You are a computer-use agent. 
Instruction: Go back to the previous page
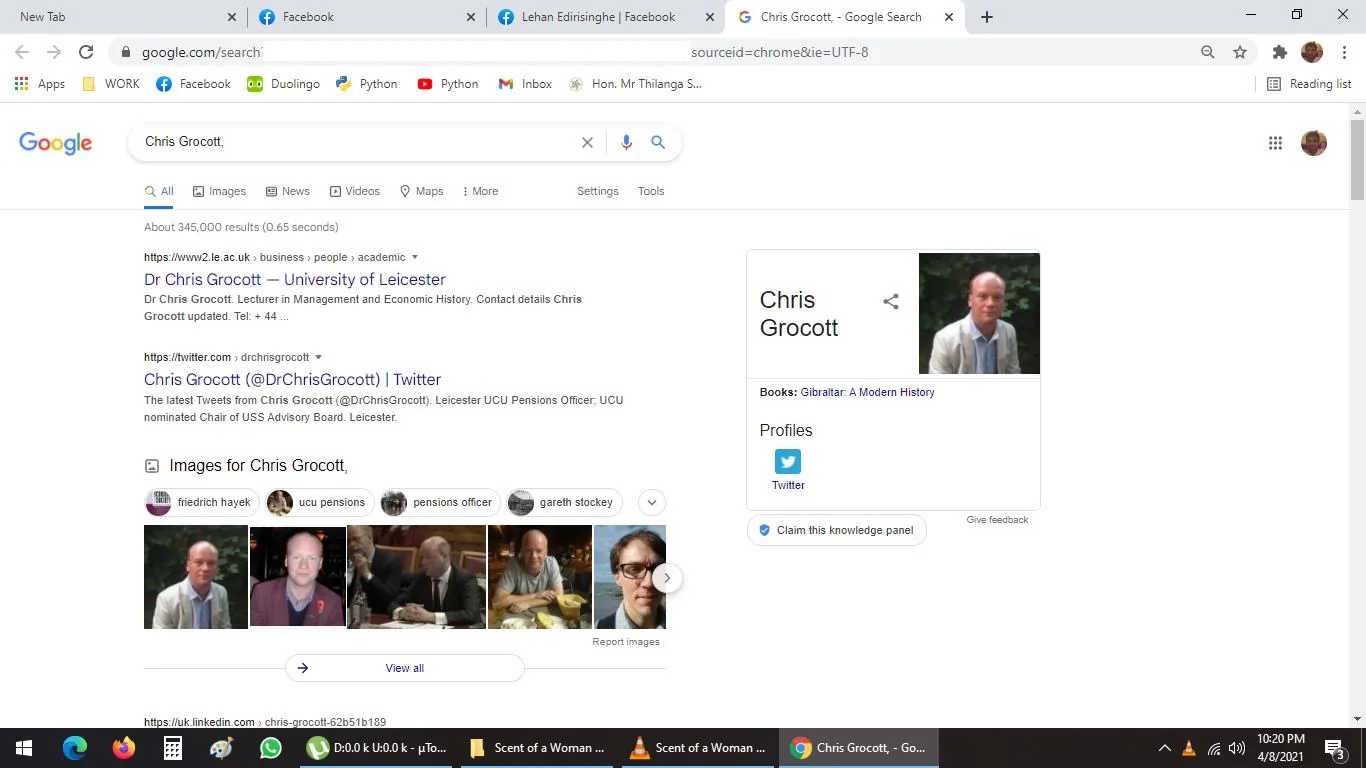coord(22,52)
